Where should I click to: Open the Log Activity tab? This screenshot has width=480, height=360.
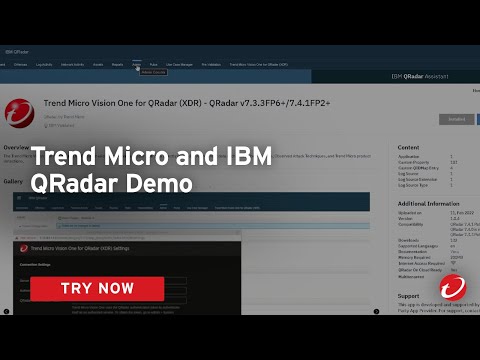(x=44, y=64)
